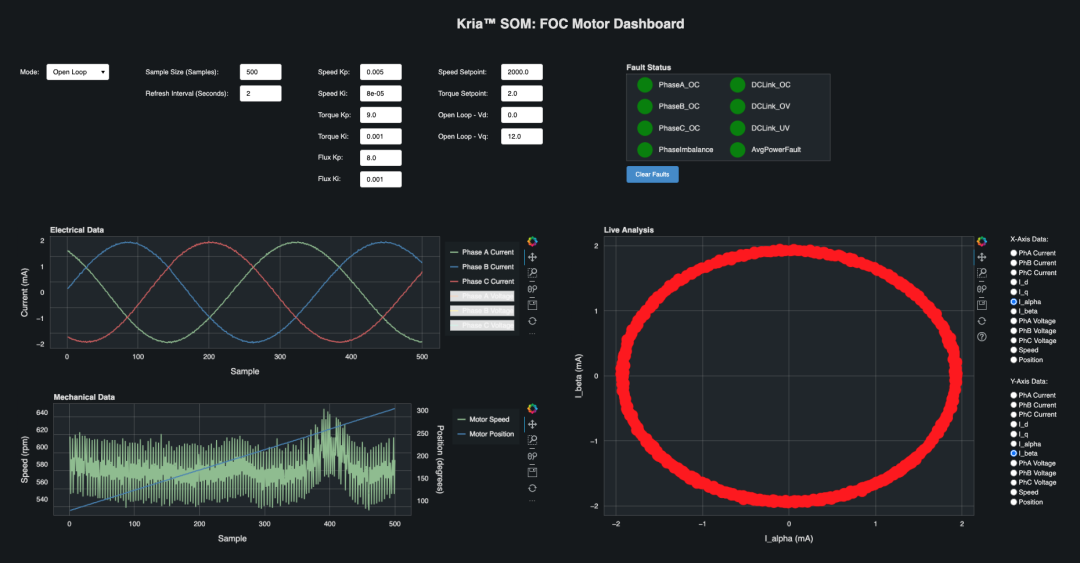Choose Speed radio under Y-Axis Data
This screenshot has height=563, width=1080.
coord(1015,492)
